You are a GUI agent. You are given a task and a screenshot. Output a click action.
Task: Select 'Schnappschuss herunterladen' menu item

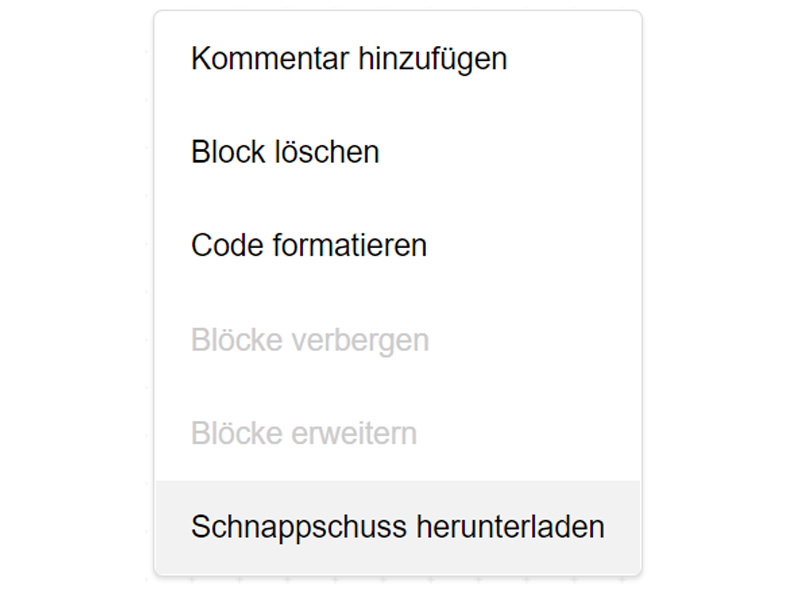pos(397,527)
